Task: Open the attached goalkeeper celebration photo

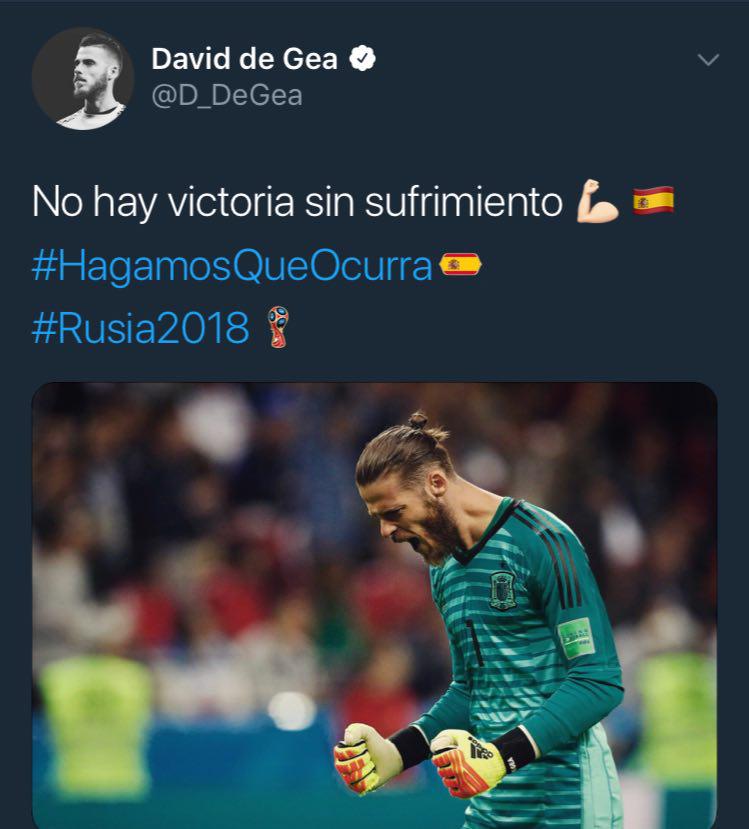Action: click(374, 605)
